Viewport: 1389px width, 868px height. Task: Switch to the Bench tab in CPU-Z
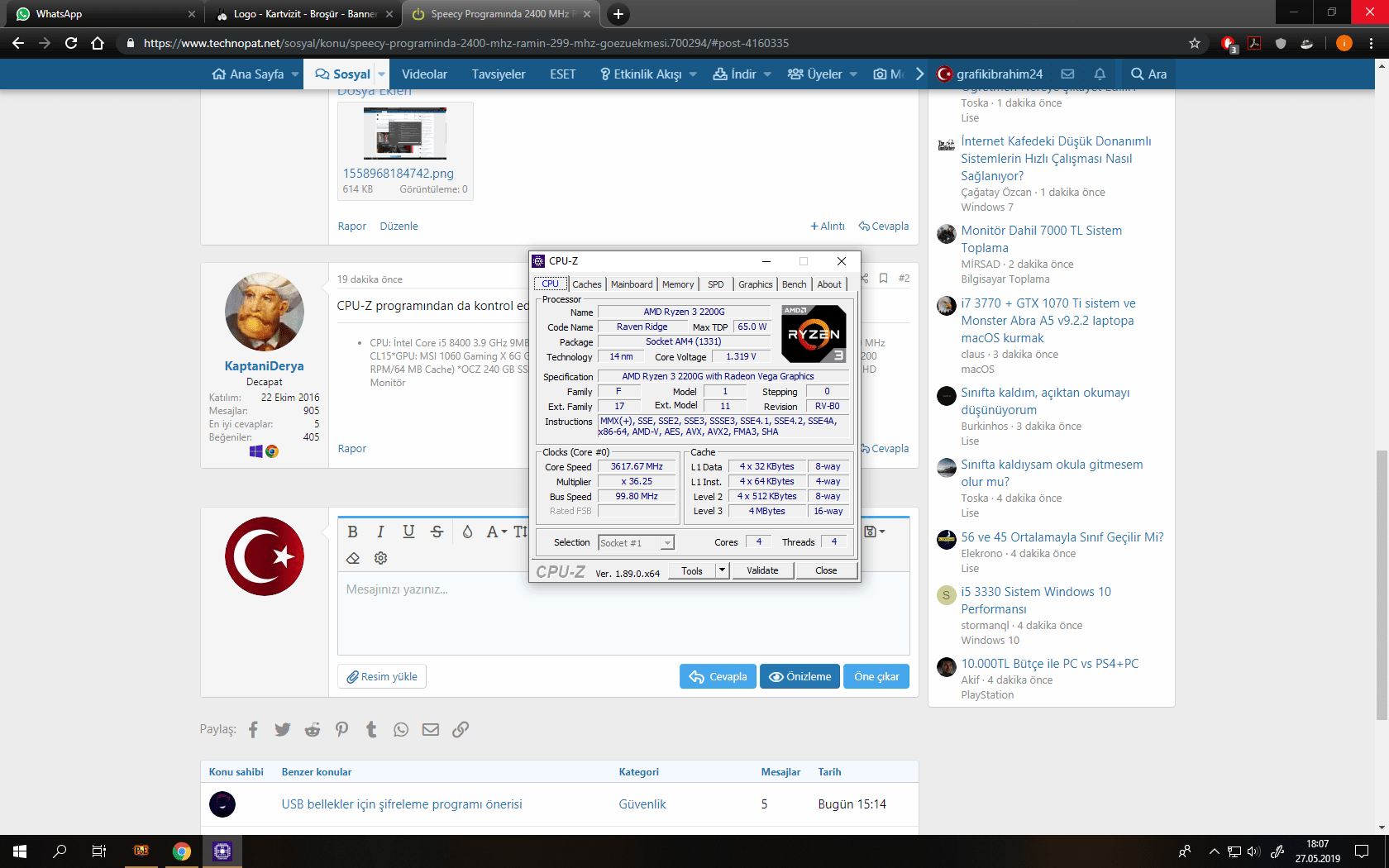[x=794, y=284]
